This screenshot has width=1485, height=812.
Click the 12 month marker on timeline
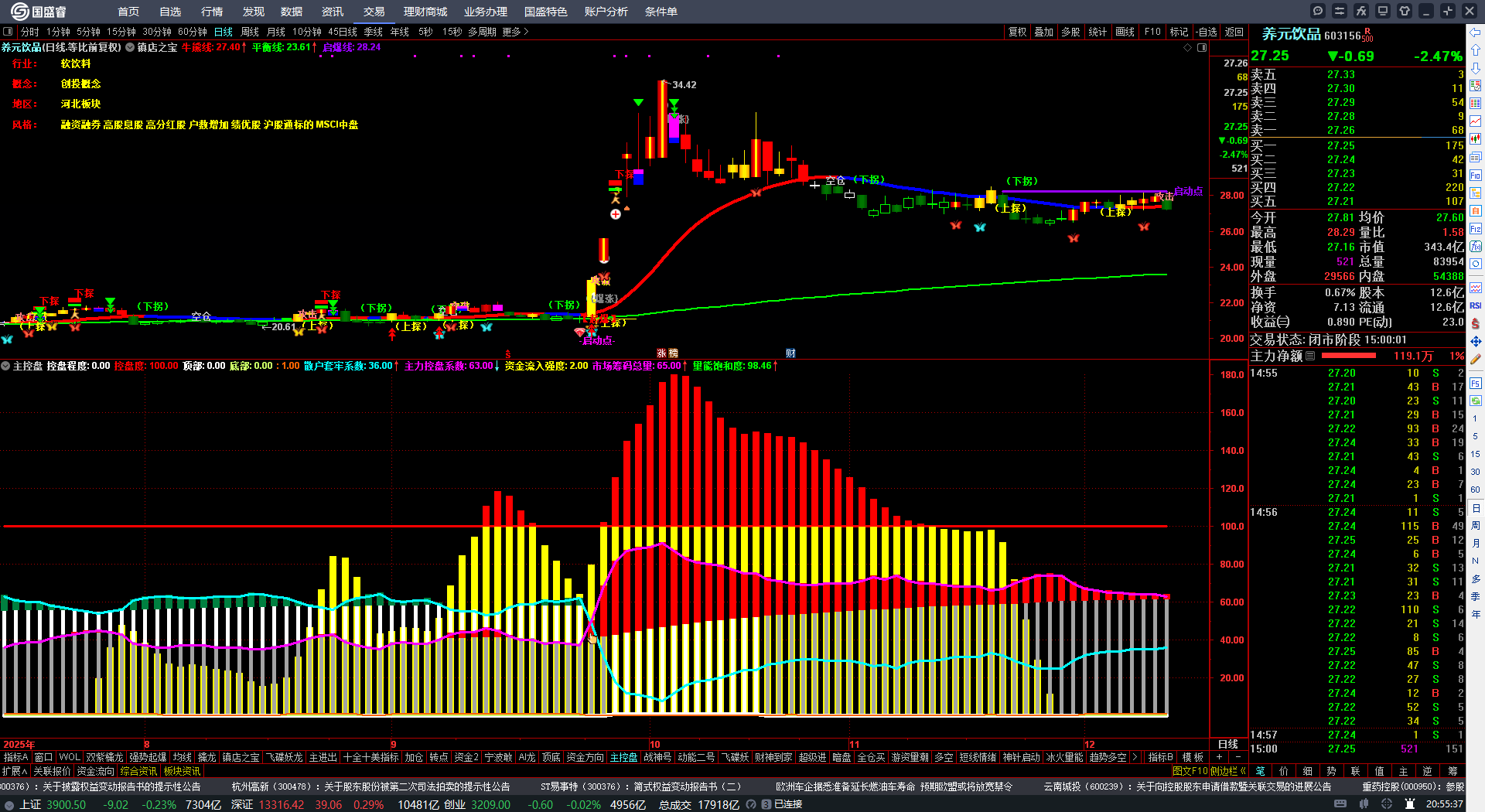1089,745
